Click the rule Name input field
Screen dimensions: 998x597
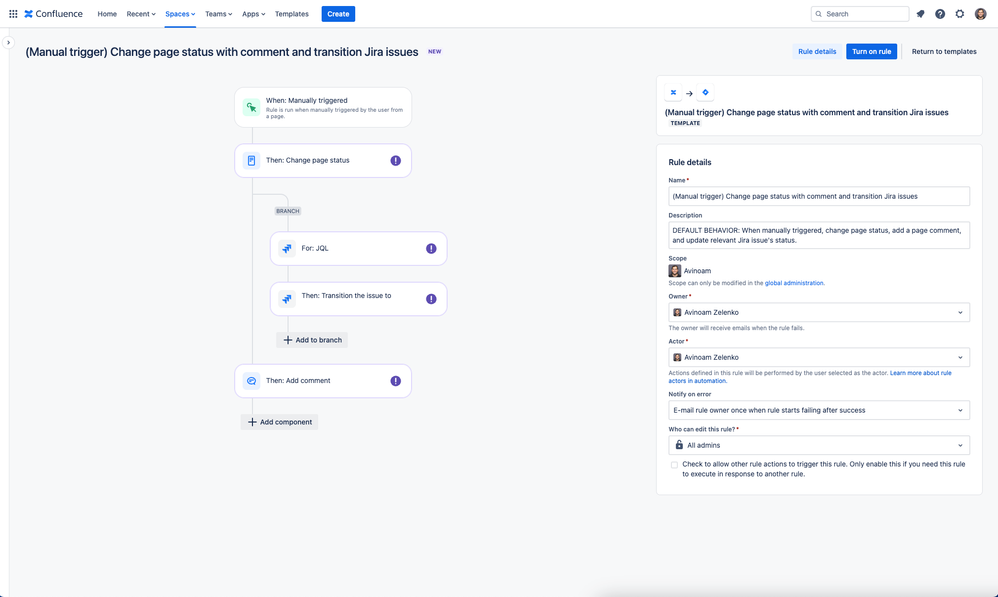click(x=819, y=196)
